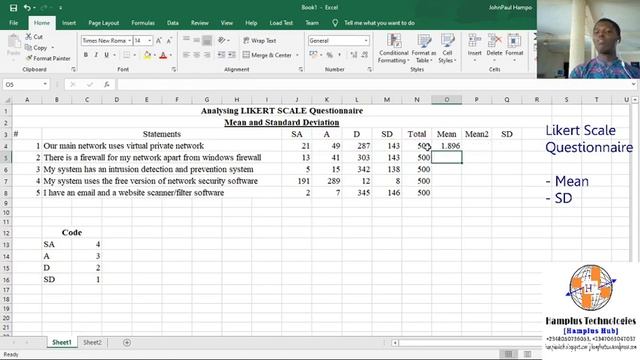
Task: Select Align Left icon
Action: (x=186, y=55)
